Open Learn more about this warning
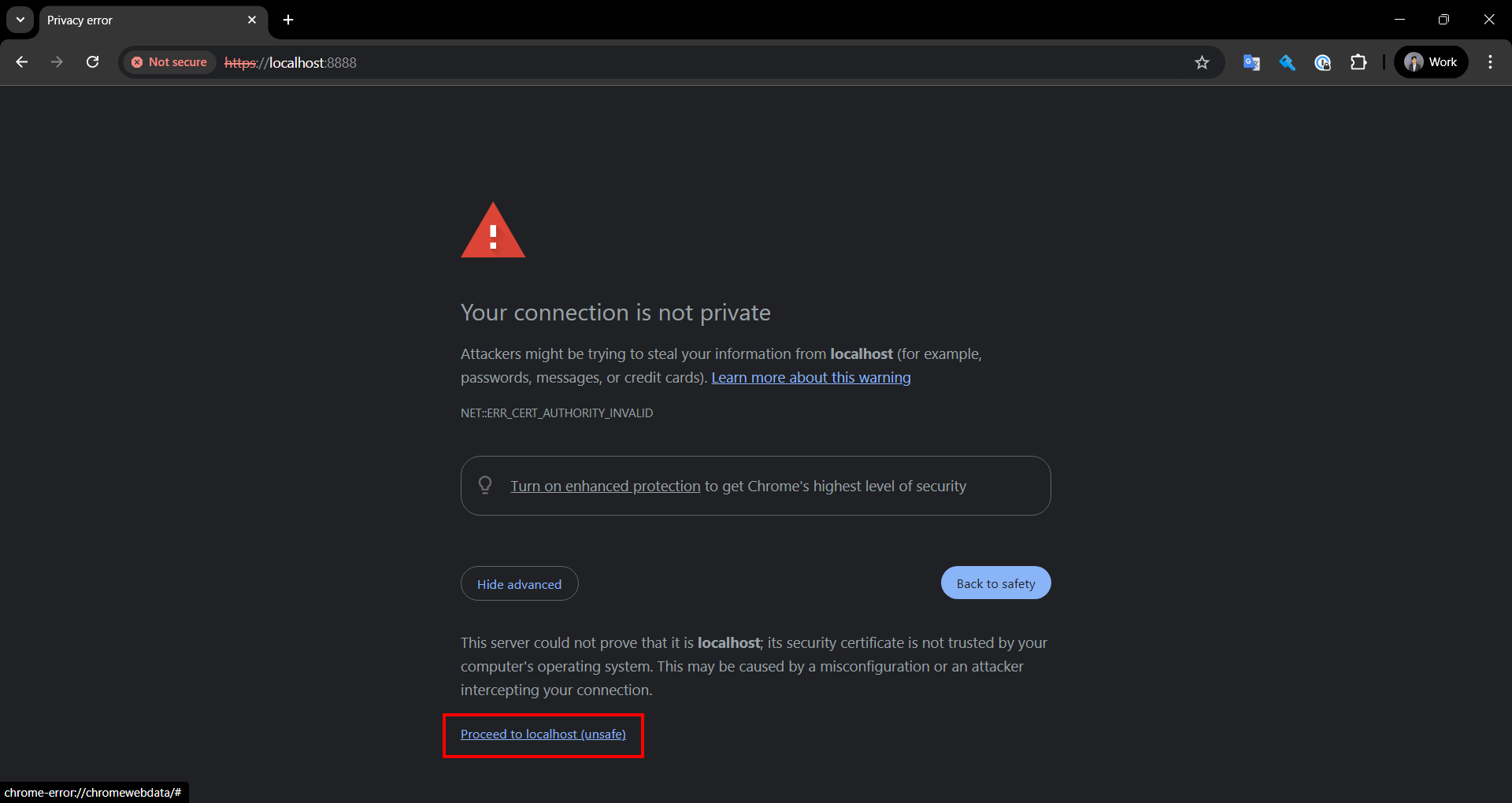The width and height of the screenshot is (1512, 803). (810, 378)
